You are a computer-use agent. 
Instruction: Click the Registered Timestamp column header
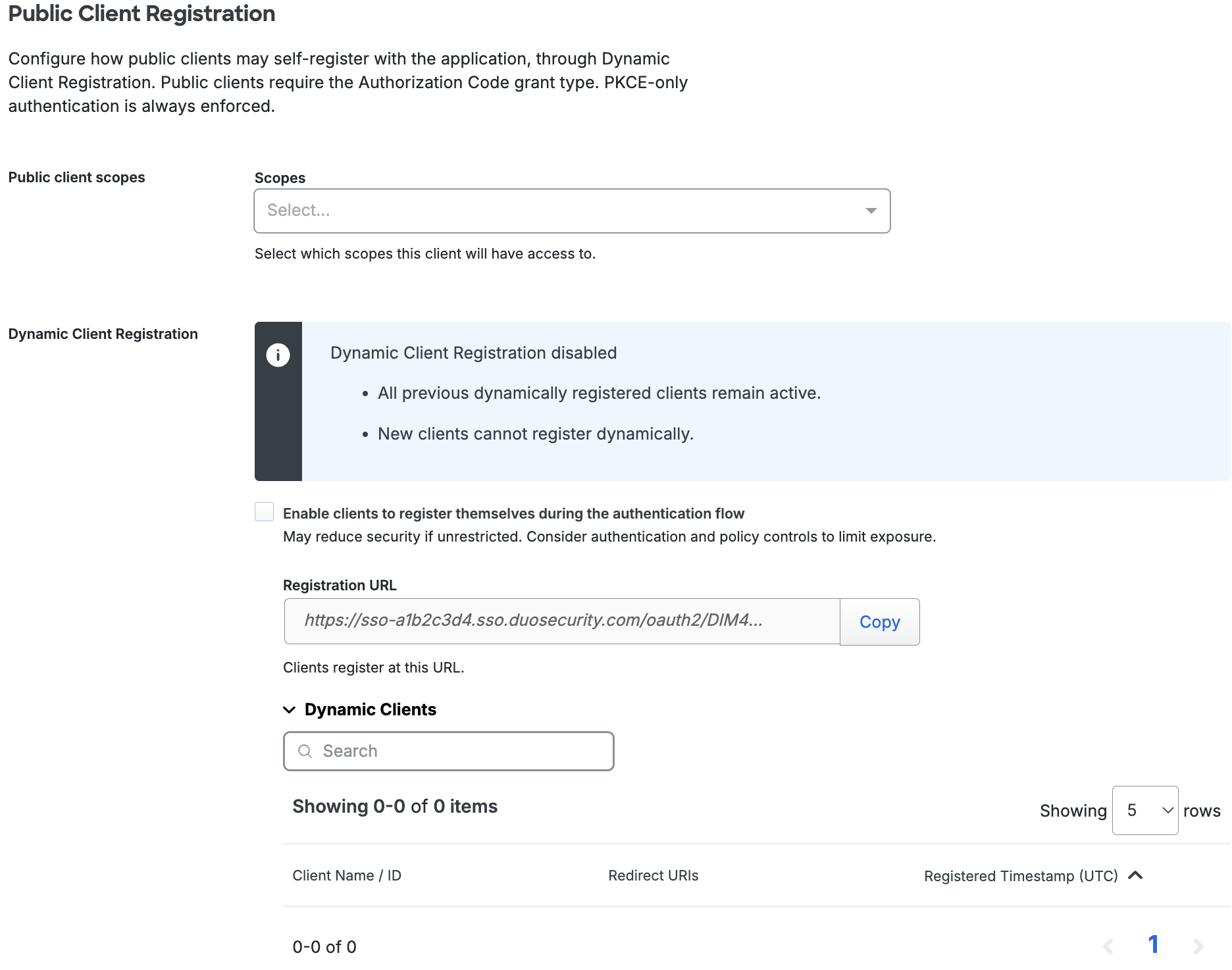coord(1020,875)
